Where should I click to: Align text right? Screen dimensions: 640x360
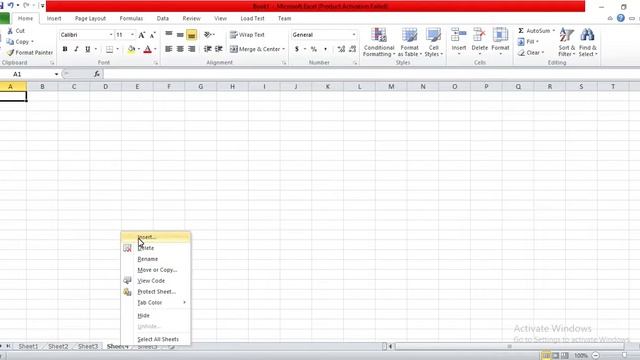(x=191, y=49)
